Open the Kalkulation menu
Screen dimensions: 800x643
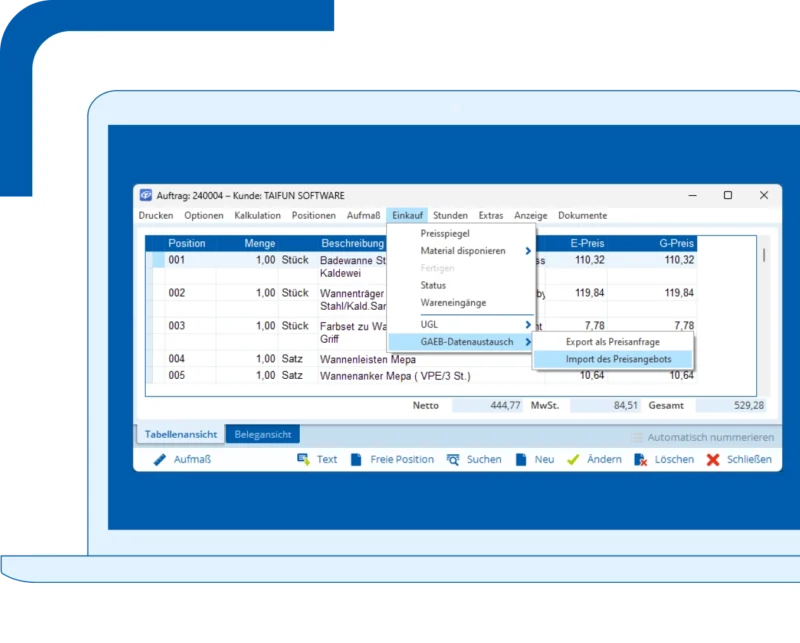[257, 215]
